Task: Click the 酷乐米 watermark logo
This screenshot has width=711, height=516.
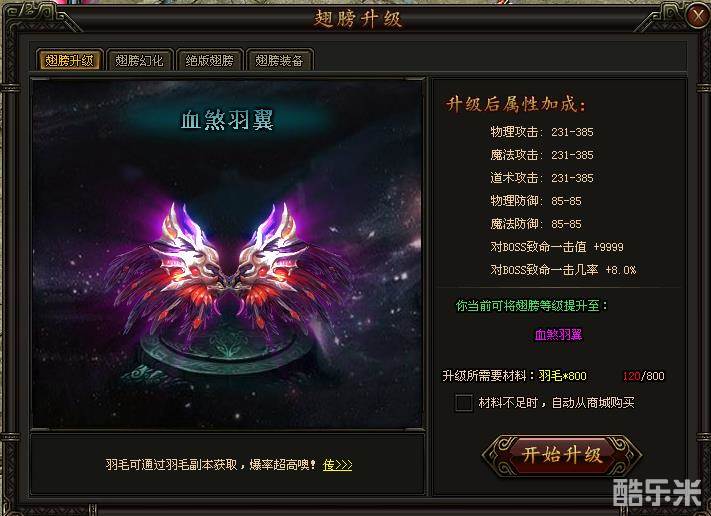Action: click(x=657, y=492)
